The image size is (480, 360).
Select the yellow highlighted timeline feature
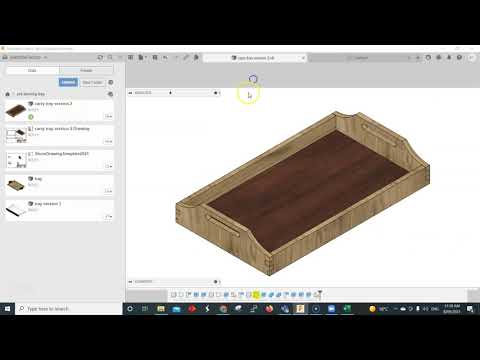[x=256, y=295]
